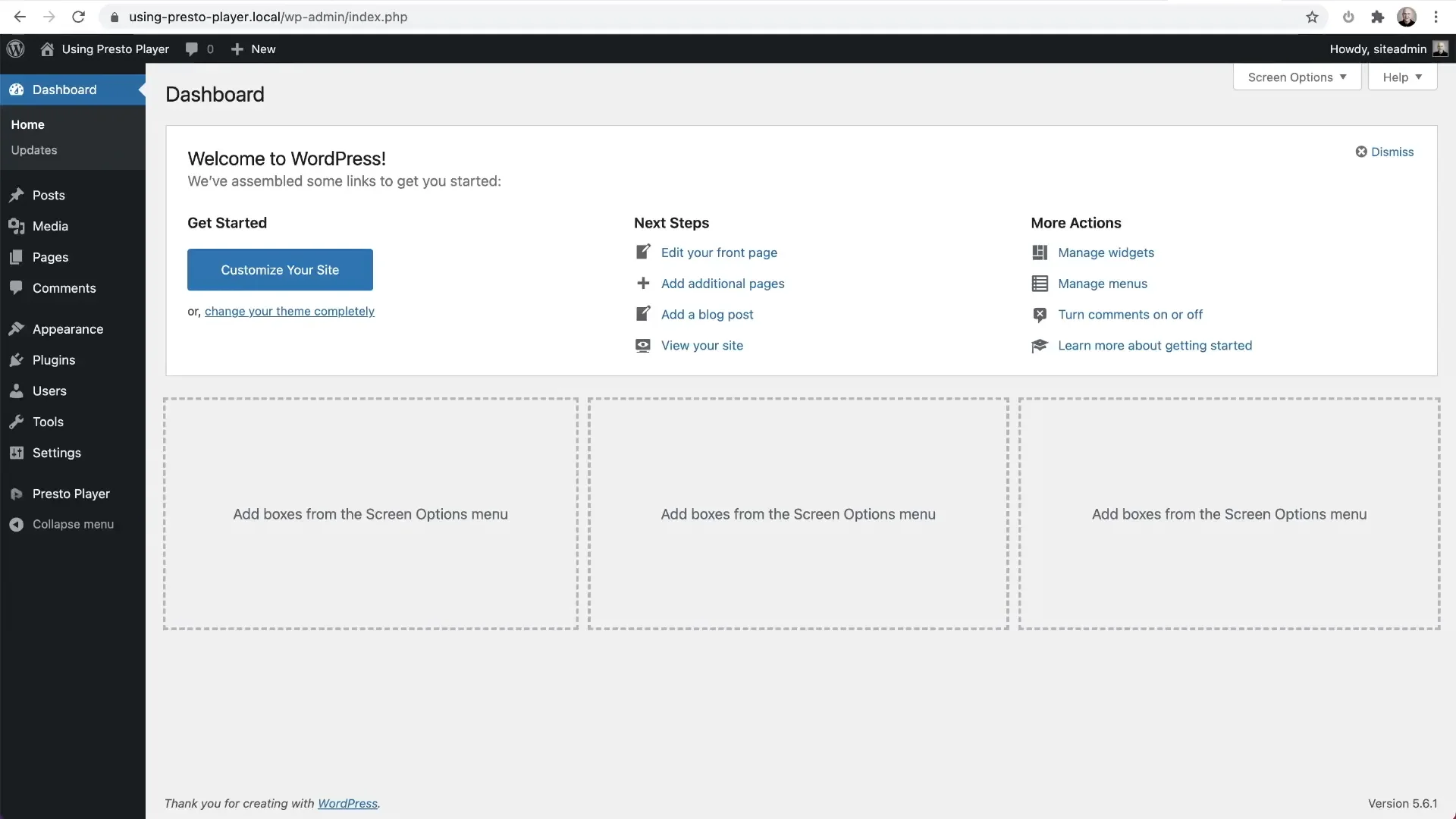Click the widgets icon beside Manage widgets
1456x819 pixels.
1040,253
